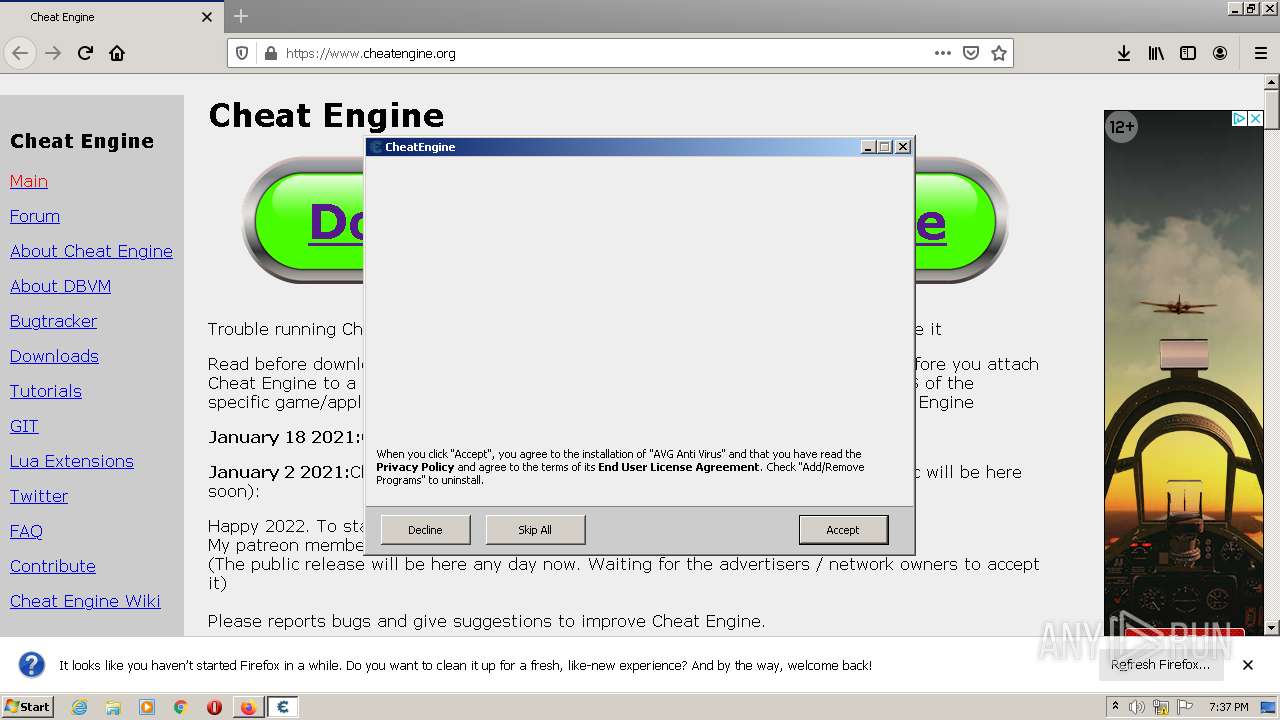Show hidden system tray icons
This screenshot has width=1280, height=720.
(1116, 707)
